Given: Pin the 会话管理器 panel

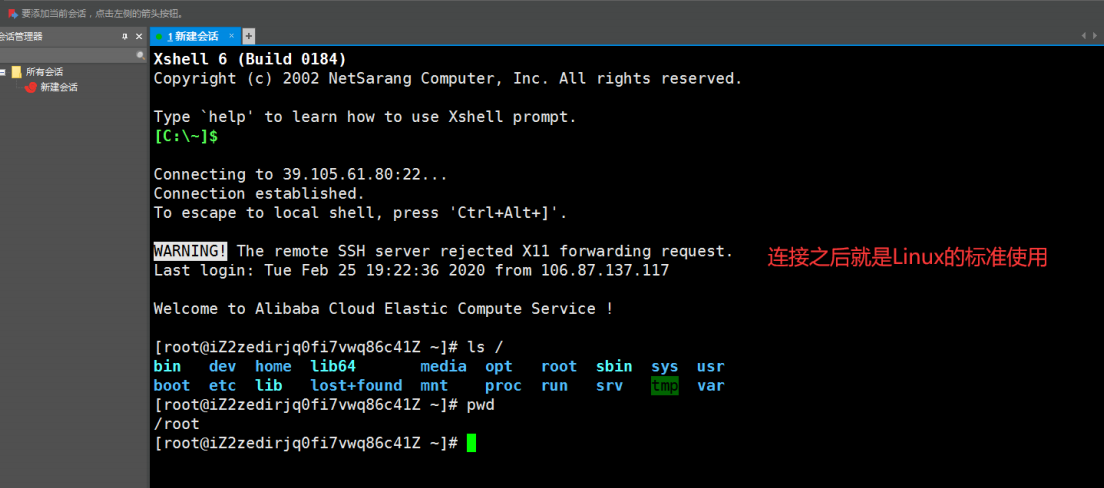Looking at the screenshot, I should [x=125, y=37].
